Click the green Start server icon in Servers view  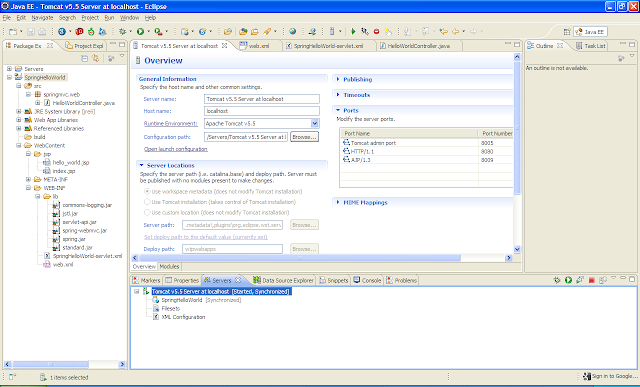(x=568, y=280)
